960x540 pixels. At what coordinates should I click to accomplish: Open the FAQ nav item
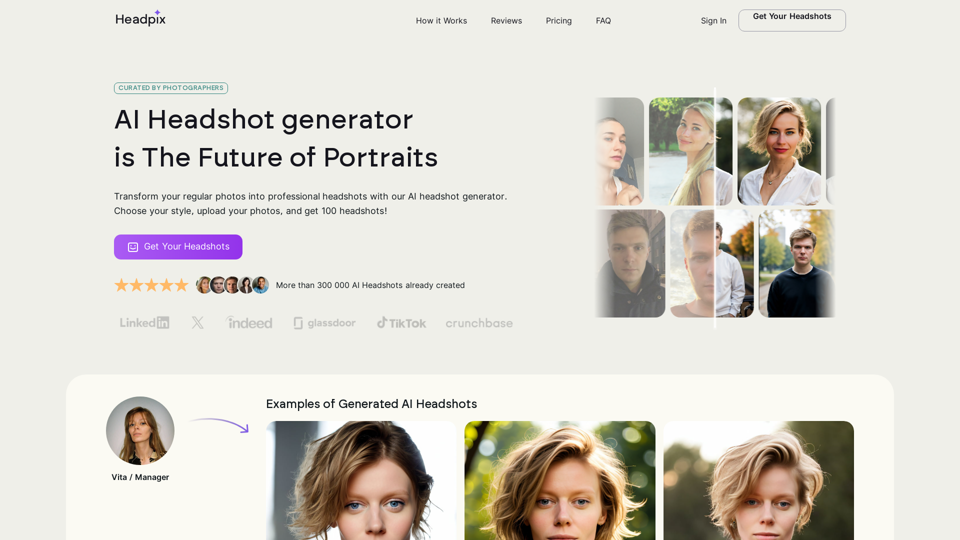tap(603, 21)
